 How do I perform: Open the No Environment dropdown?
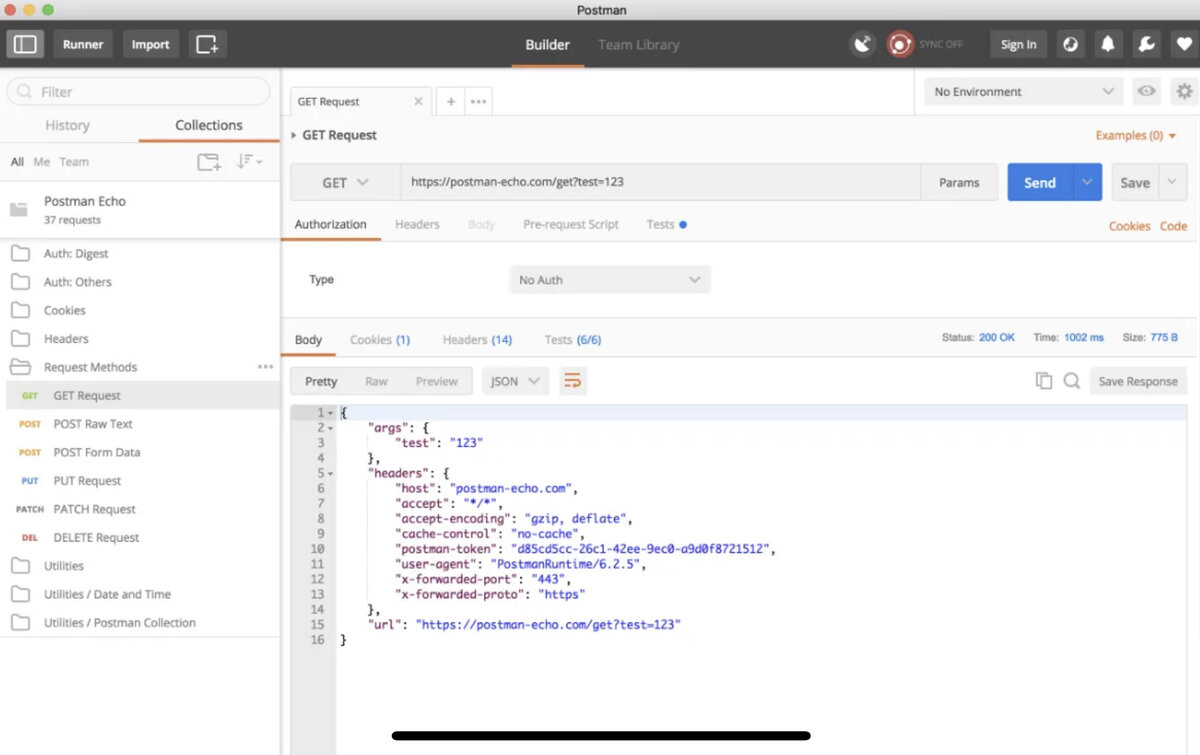[1024, 91]
